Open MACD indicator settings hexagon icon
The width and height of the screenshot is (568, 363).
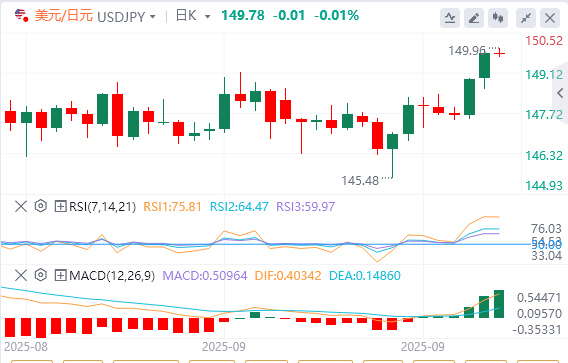[x=41, y=275]
